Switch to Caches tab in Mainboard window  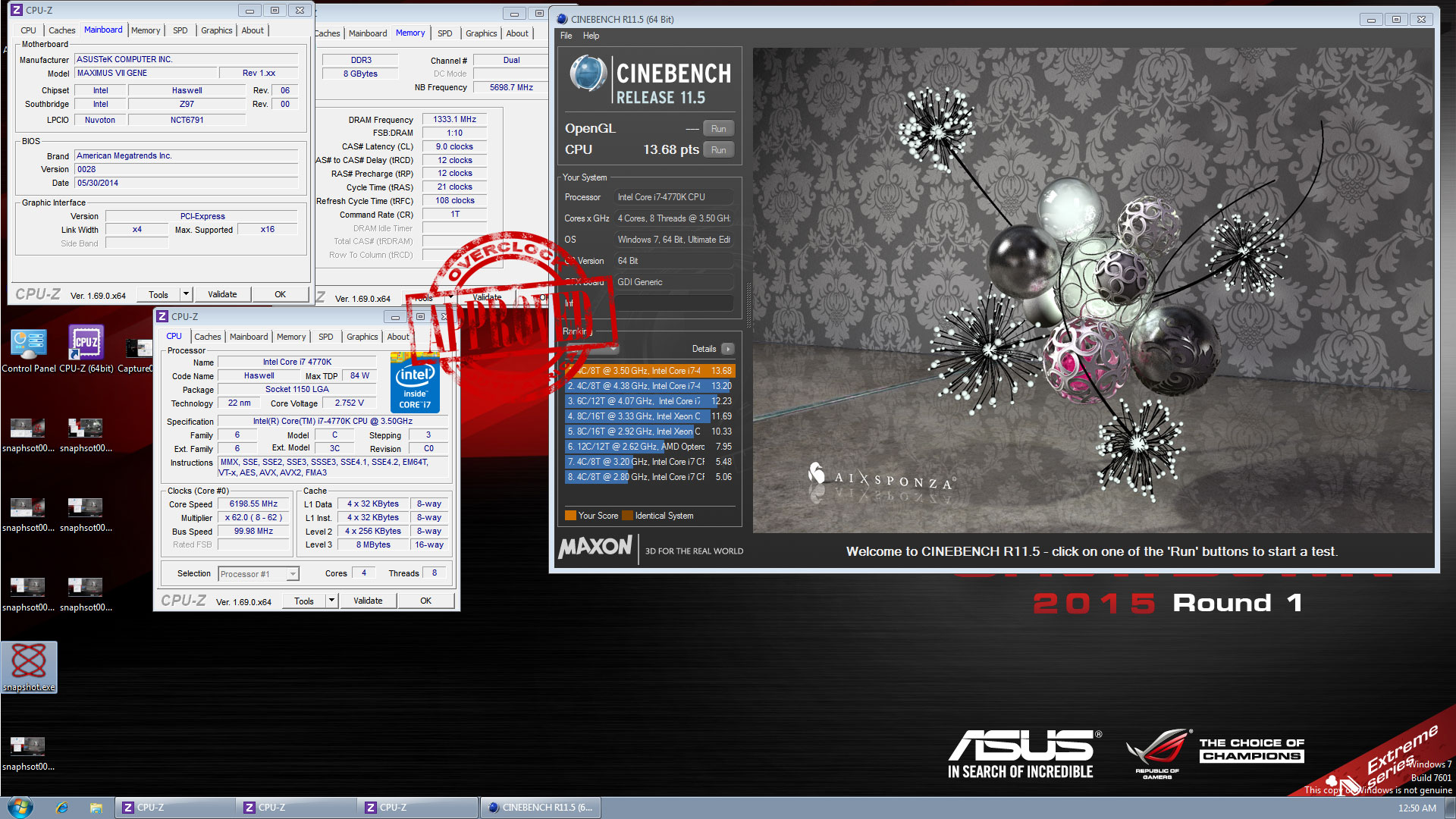(x=62, y=30)
